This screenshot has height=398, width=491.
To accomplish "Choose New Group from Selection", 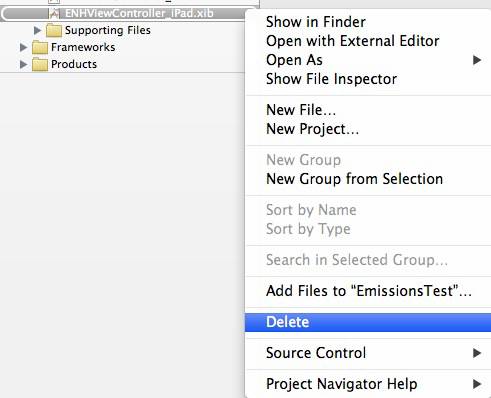I will click(x=354, y=179).
